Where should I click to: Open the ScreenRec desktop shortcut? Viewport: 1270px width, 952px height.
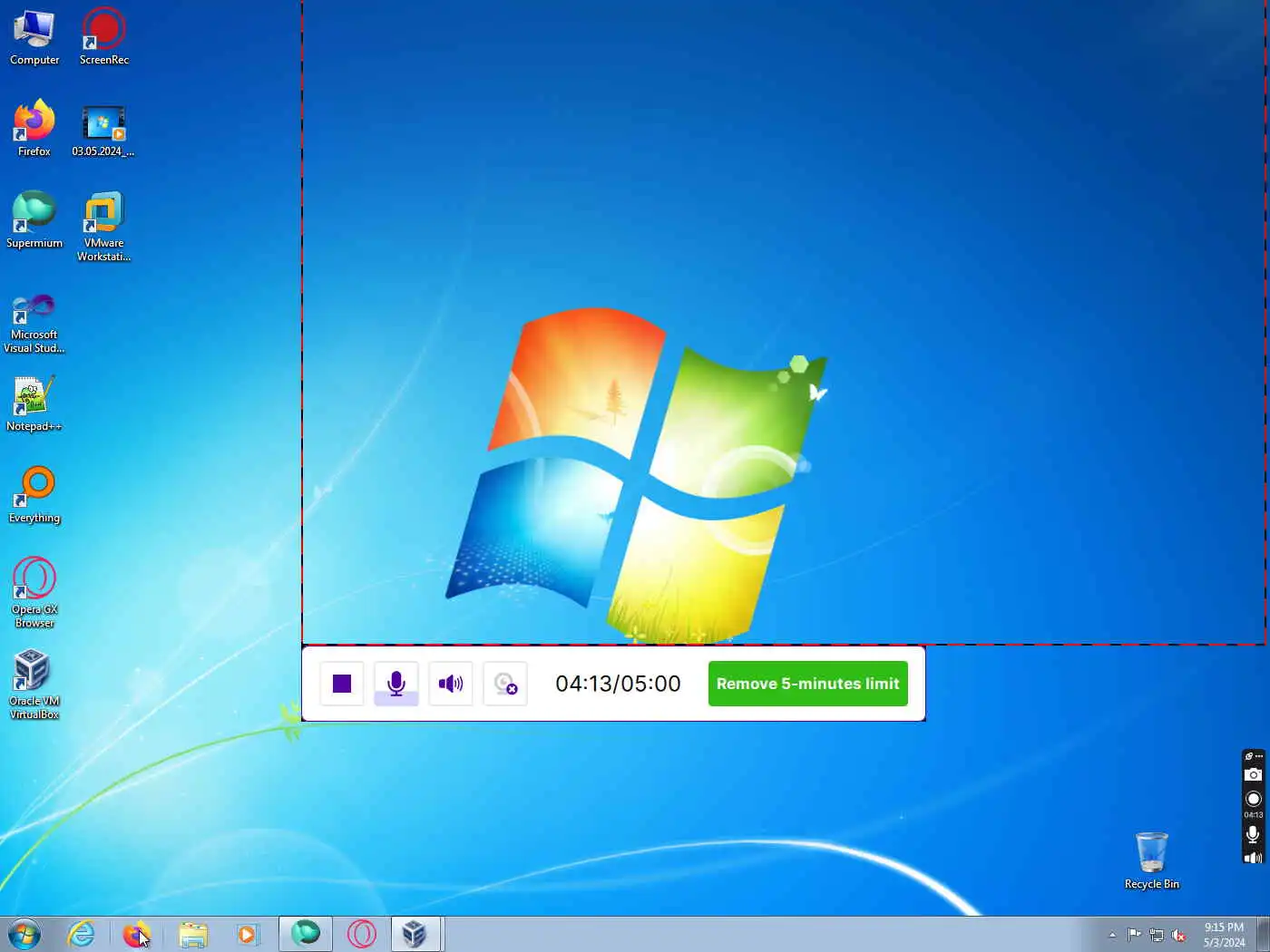(x=104, y=36)
